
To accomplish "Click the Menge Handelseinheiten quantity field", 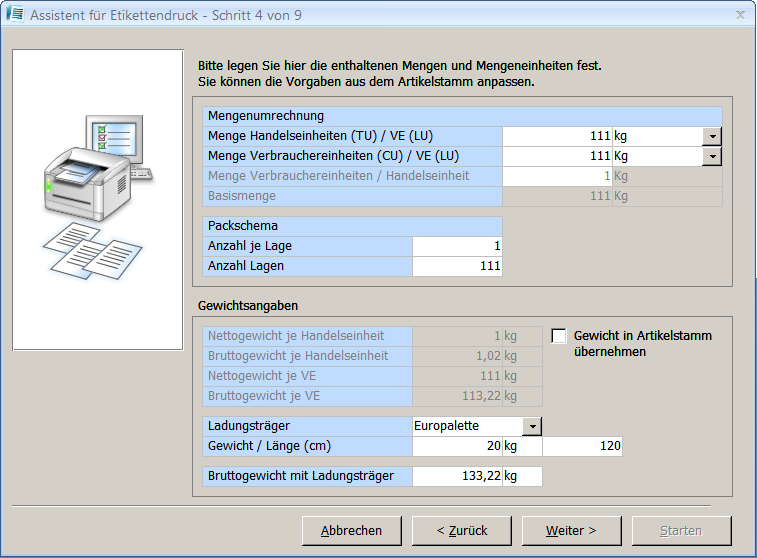I will pyautogui.click(x=557, y=136).
